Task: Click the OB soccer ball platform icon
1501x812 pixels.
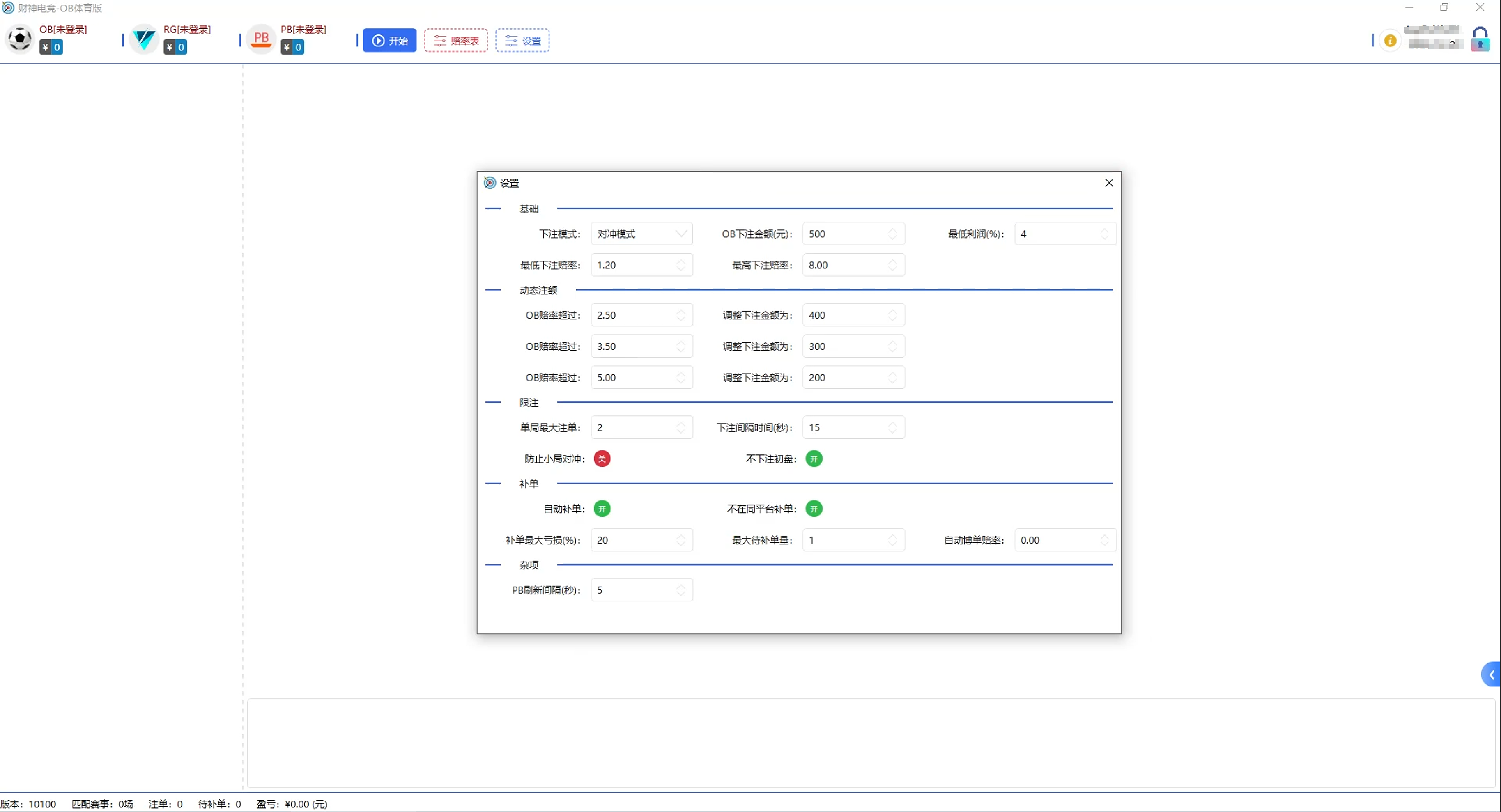Action: [x=20, y=39]
